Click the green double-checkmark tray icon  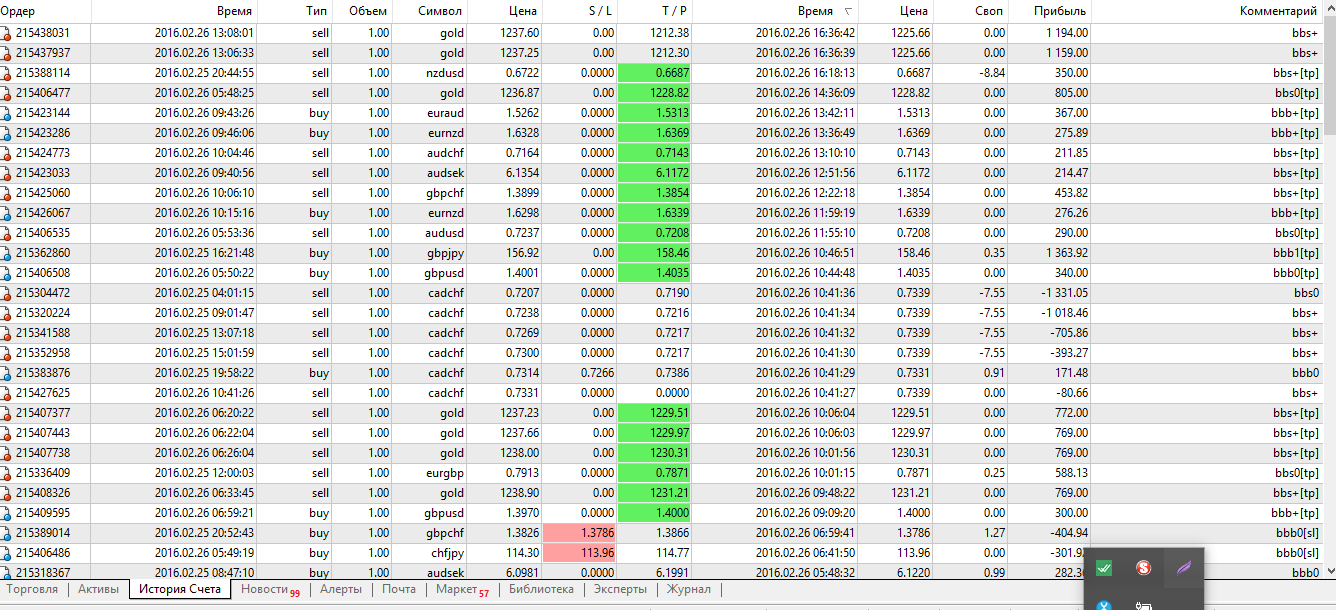[1104, 568]
